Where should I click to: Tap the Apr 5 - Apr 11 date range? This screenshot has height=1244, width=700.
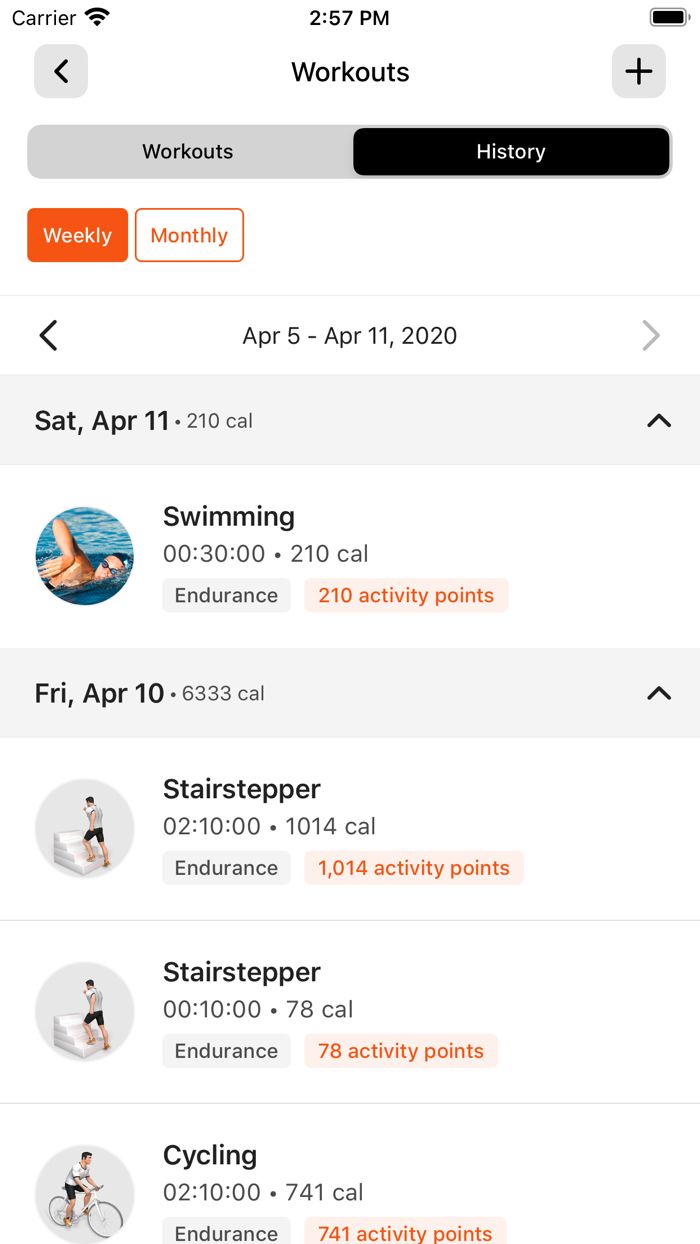pos(350,335)
